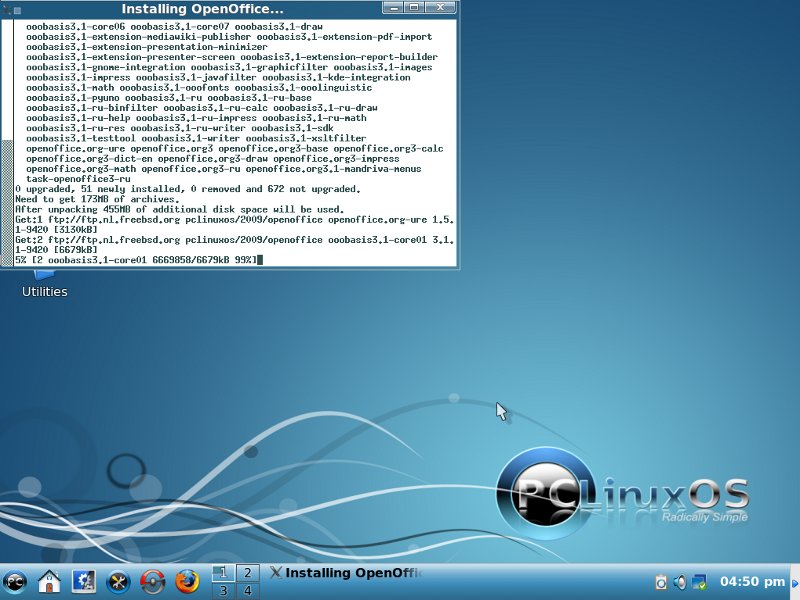The height and width of the screenshot is (600, 800).
Task: Click the 04:50 pm clock
Action: 752,581
